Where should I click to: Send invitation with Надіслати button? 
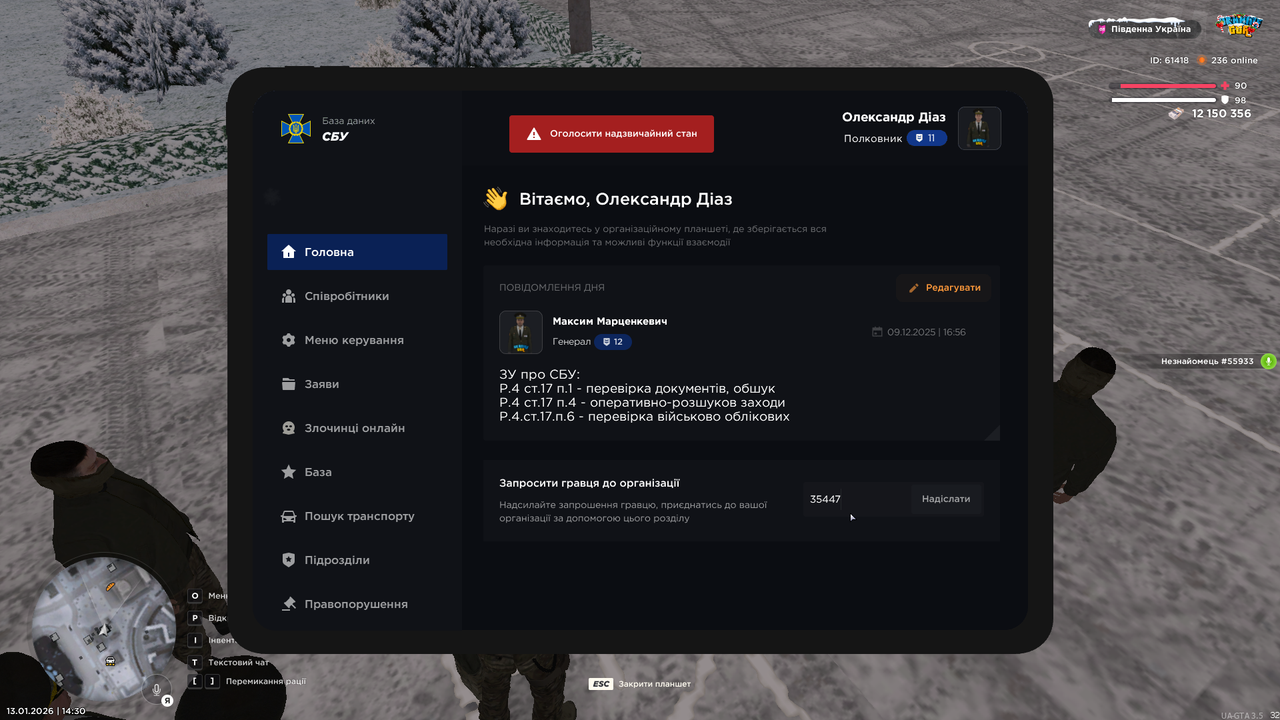(x=946, y=499)
